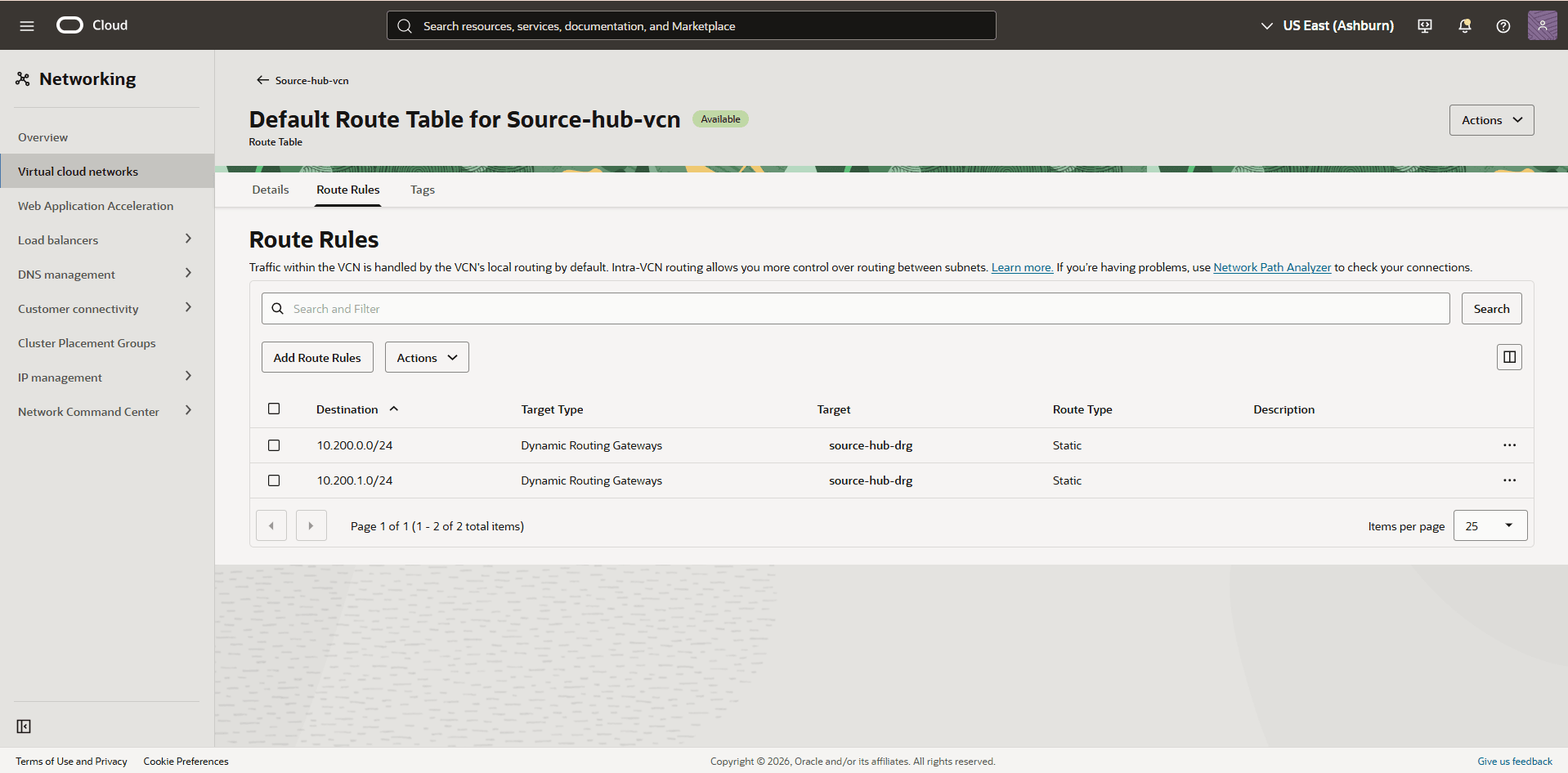Check the 10.200.0.0/24 rule checkbox
Viewport: 1568px width, 773px height.
point(274,445)
